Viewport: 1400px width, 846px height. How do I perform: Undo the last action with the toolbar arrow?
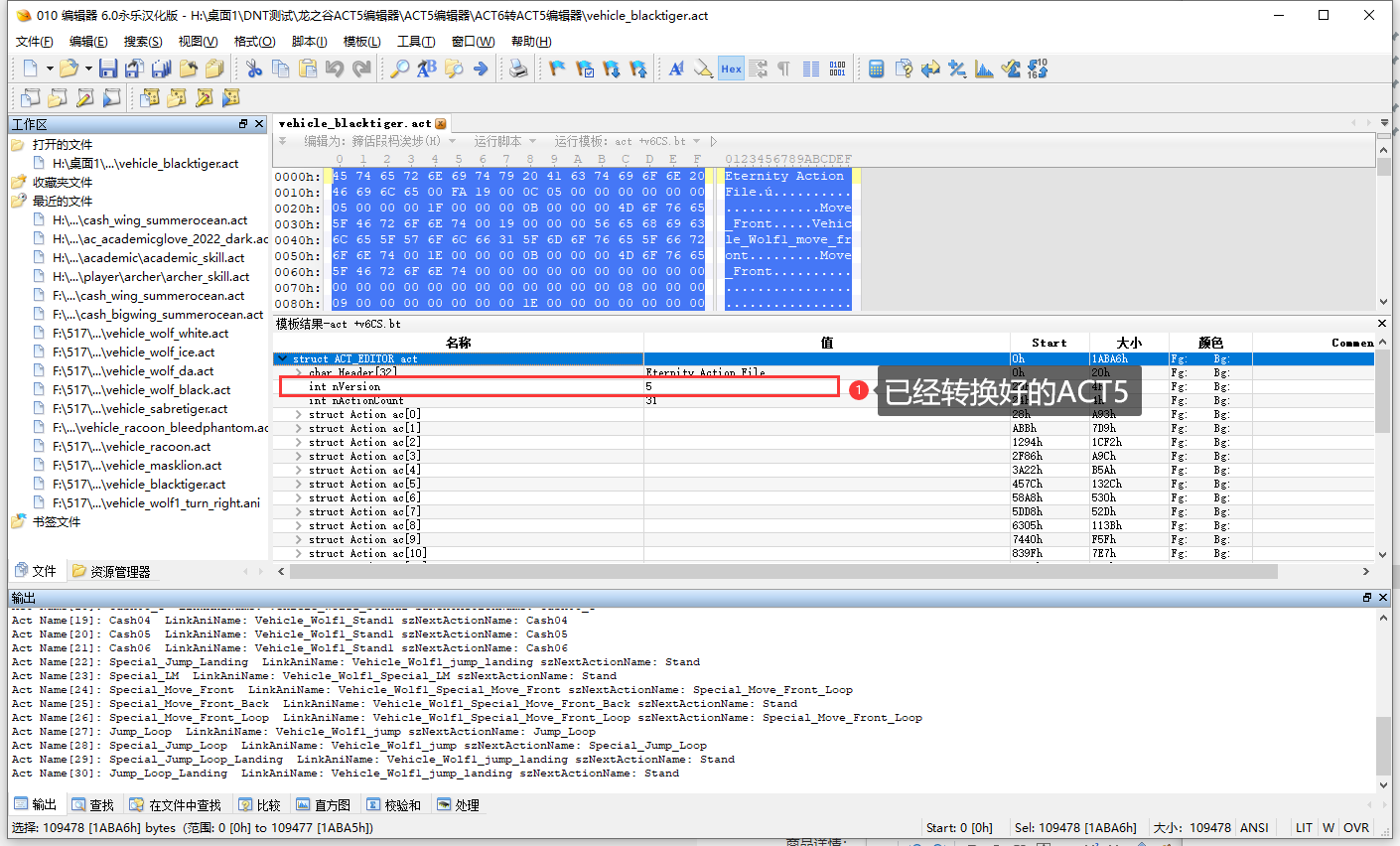click(x=335, y=69)
